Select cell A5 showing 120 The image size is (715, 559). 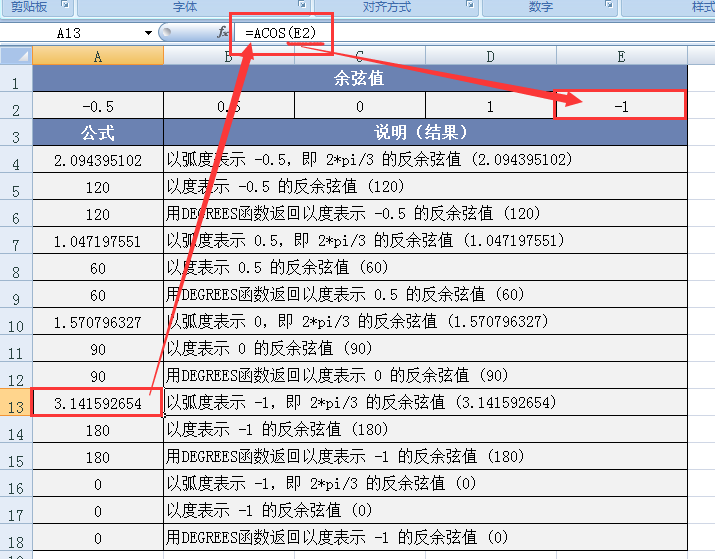98,186
